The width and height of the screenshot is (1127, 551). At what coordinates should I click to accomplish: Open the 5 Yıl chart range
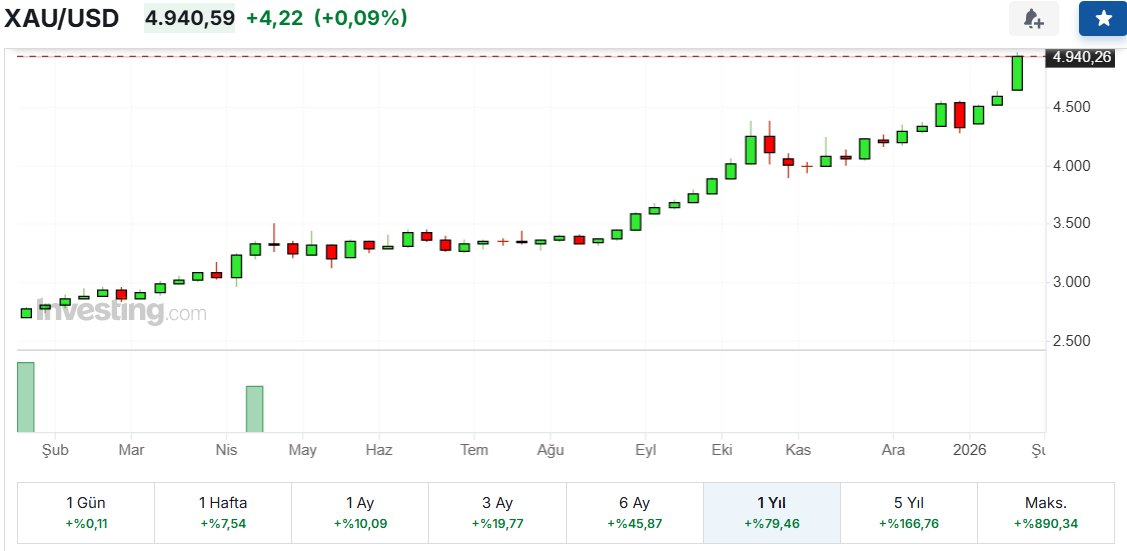tap(909, 512)
